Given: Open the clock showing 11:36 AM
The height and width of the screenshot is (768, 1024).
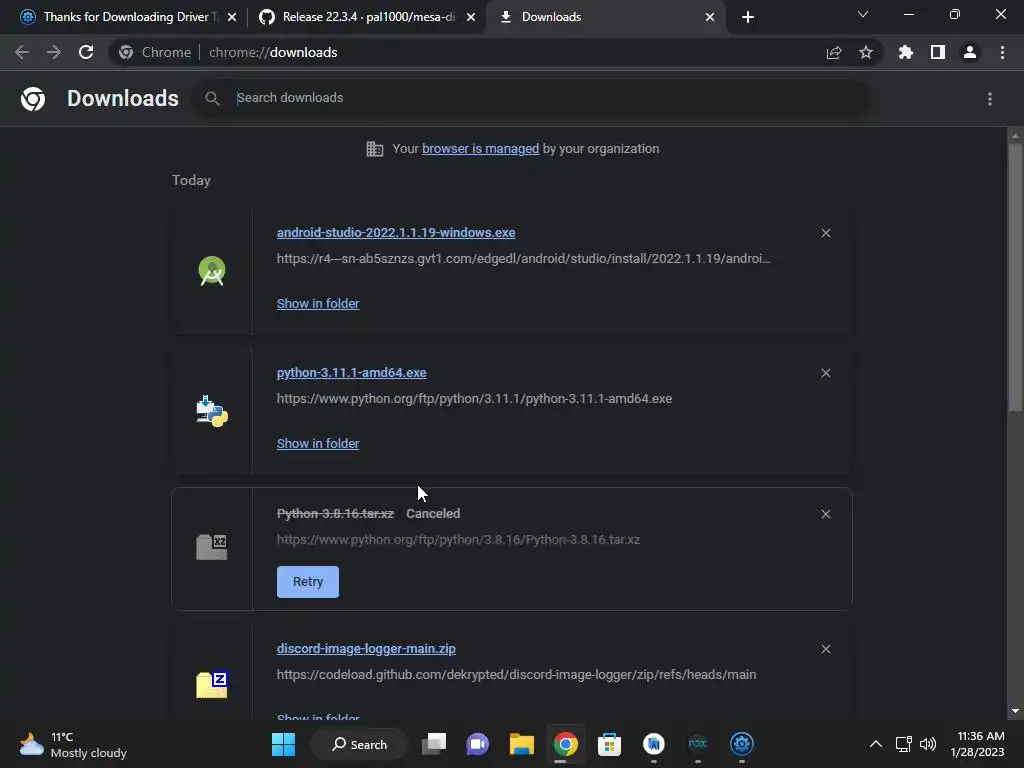Looking at the screenshot, I should pos(978,744).
